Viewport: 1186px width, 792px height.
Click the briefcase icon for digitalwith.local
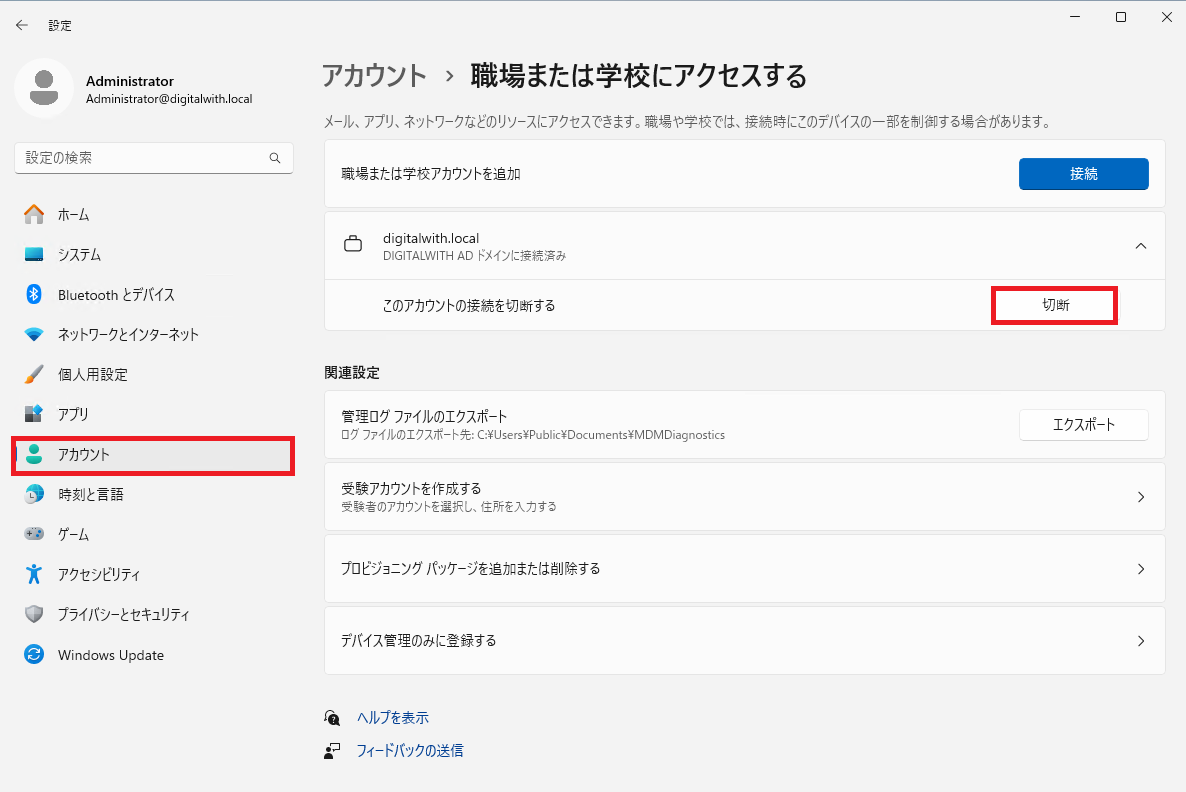[x=352, y=245]
